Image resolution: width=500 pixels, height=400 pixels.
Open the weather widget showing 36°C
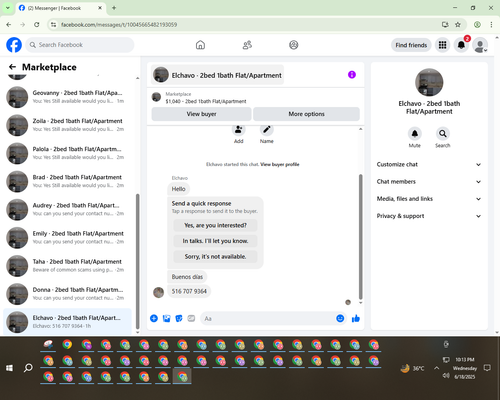(x=413, y=368)
